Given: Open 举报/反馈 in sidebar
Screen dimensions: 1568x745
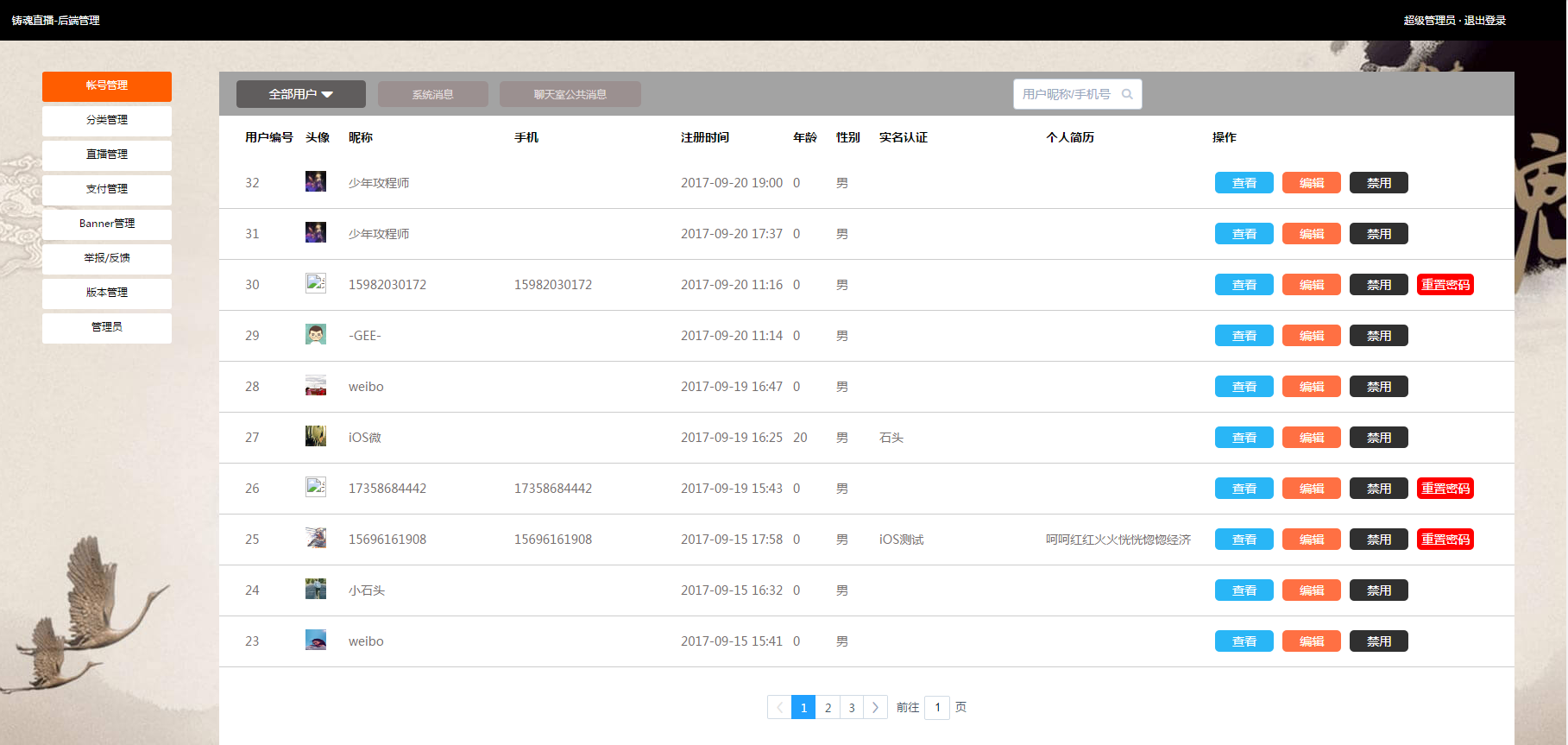Looking at the screenshot, I should 107,258.
